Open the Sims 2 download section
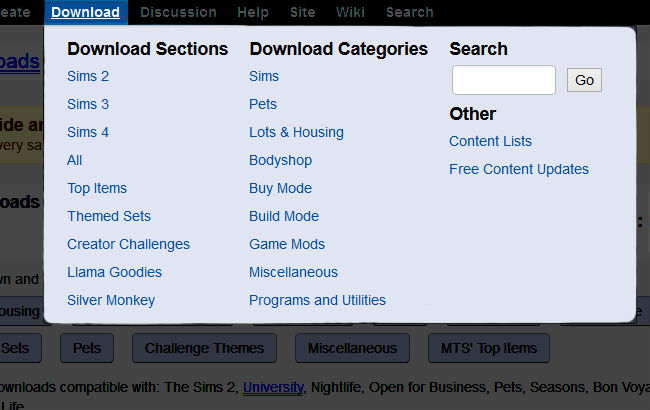Viewport: 650px width, 410px height. (x=88, y=76)
